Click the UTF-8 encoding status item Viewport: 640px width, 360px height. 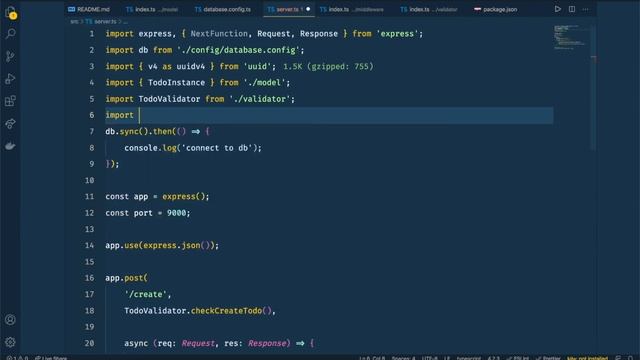pos(429,358)
